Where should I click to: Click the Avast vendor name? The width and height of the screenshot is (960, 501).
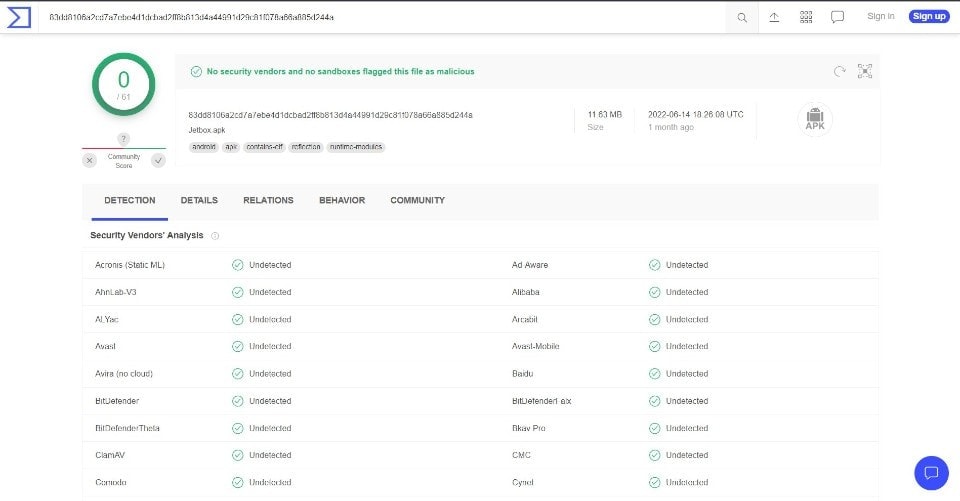pyautogui.click(x=105, y=347)
